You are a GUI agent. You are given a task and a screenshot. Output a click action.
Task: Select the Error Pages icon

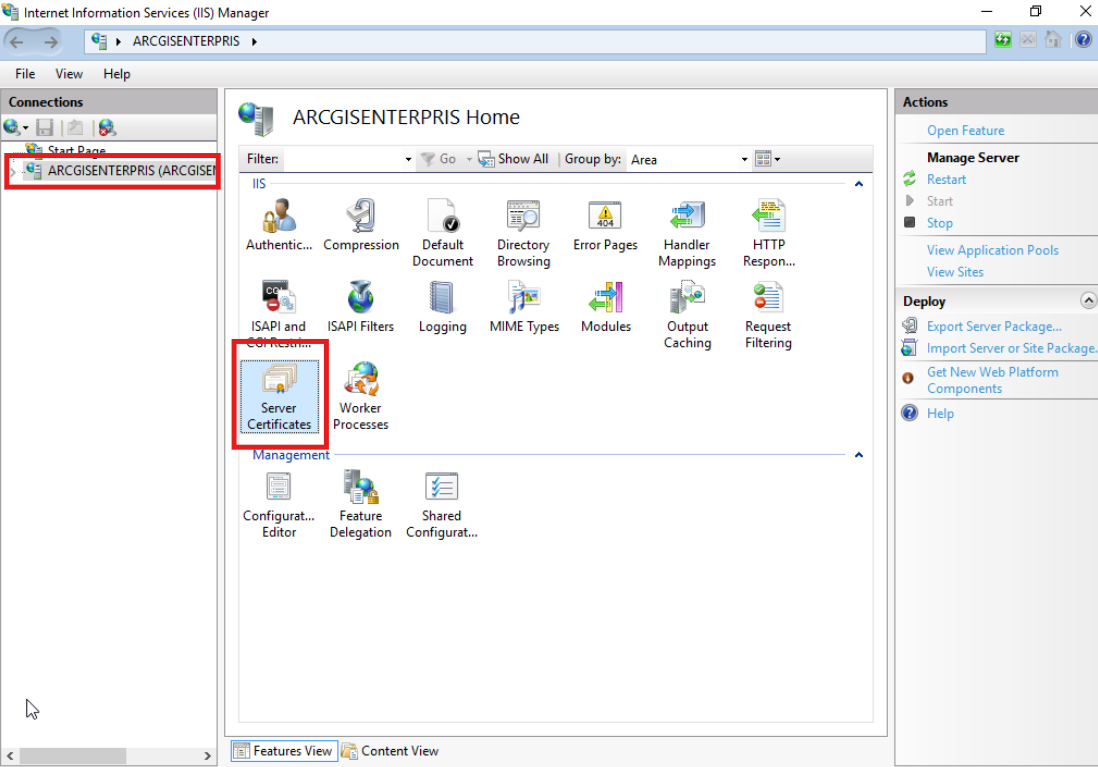pos(605,225)
